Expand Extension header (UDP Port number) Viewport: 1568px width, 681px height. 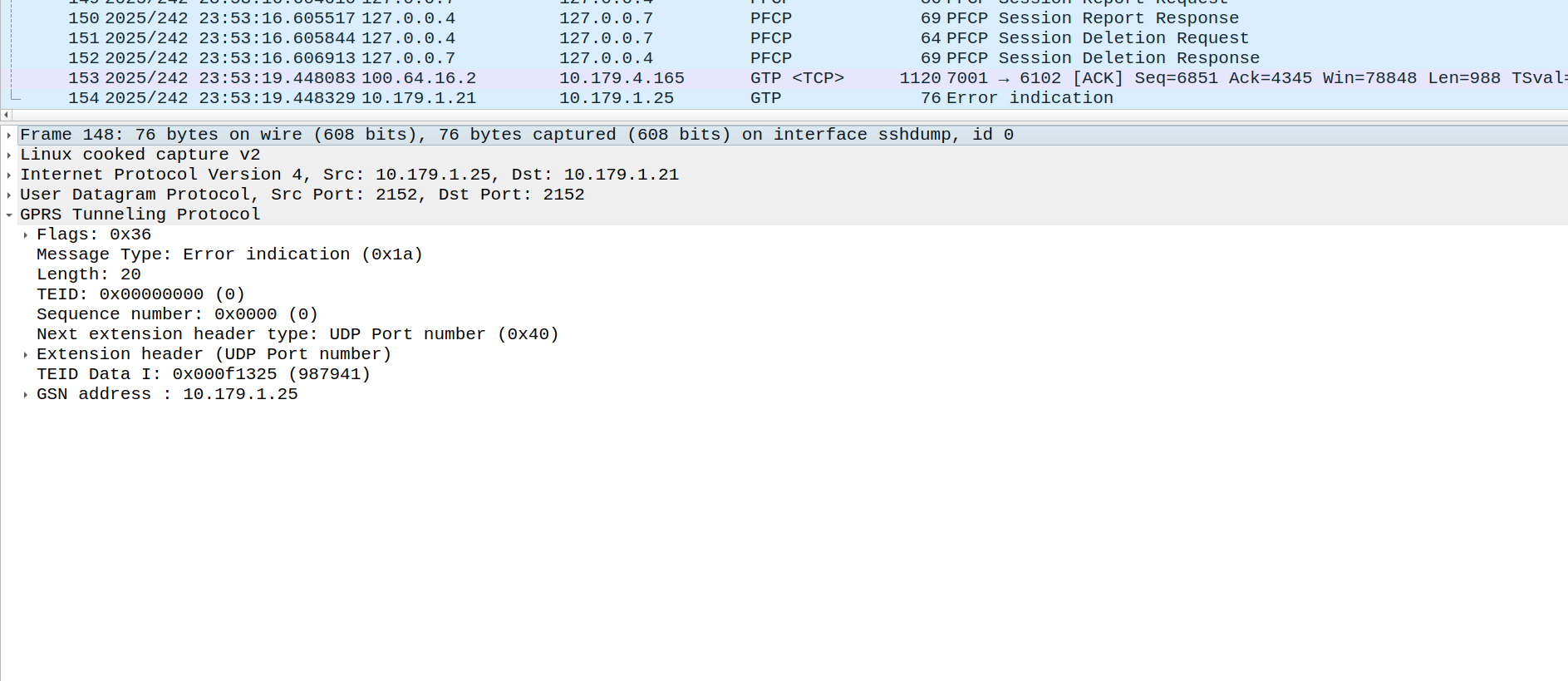click(26, 354)
